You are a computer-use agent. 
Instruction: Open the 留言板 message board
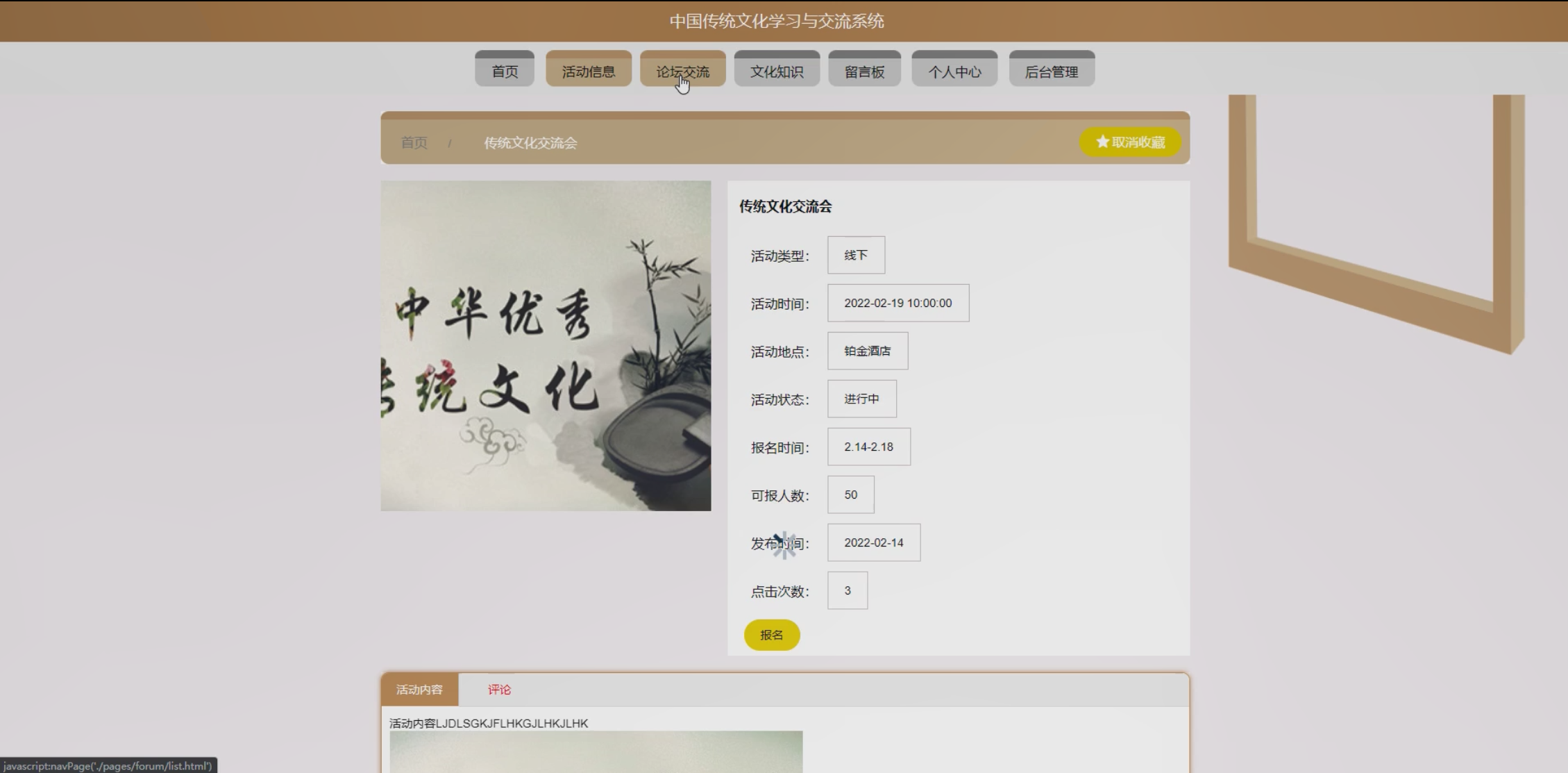pos(864,71)
